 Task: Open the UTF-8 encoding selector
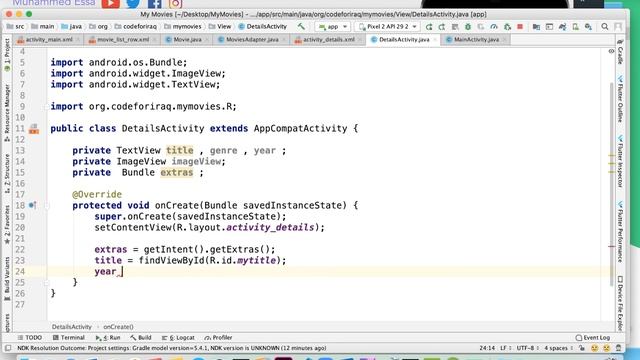pos(527,348)
